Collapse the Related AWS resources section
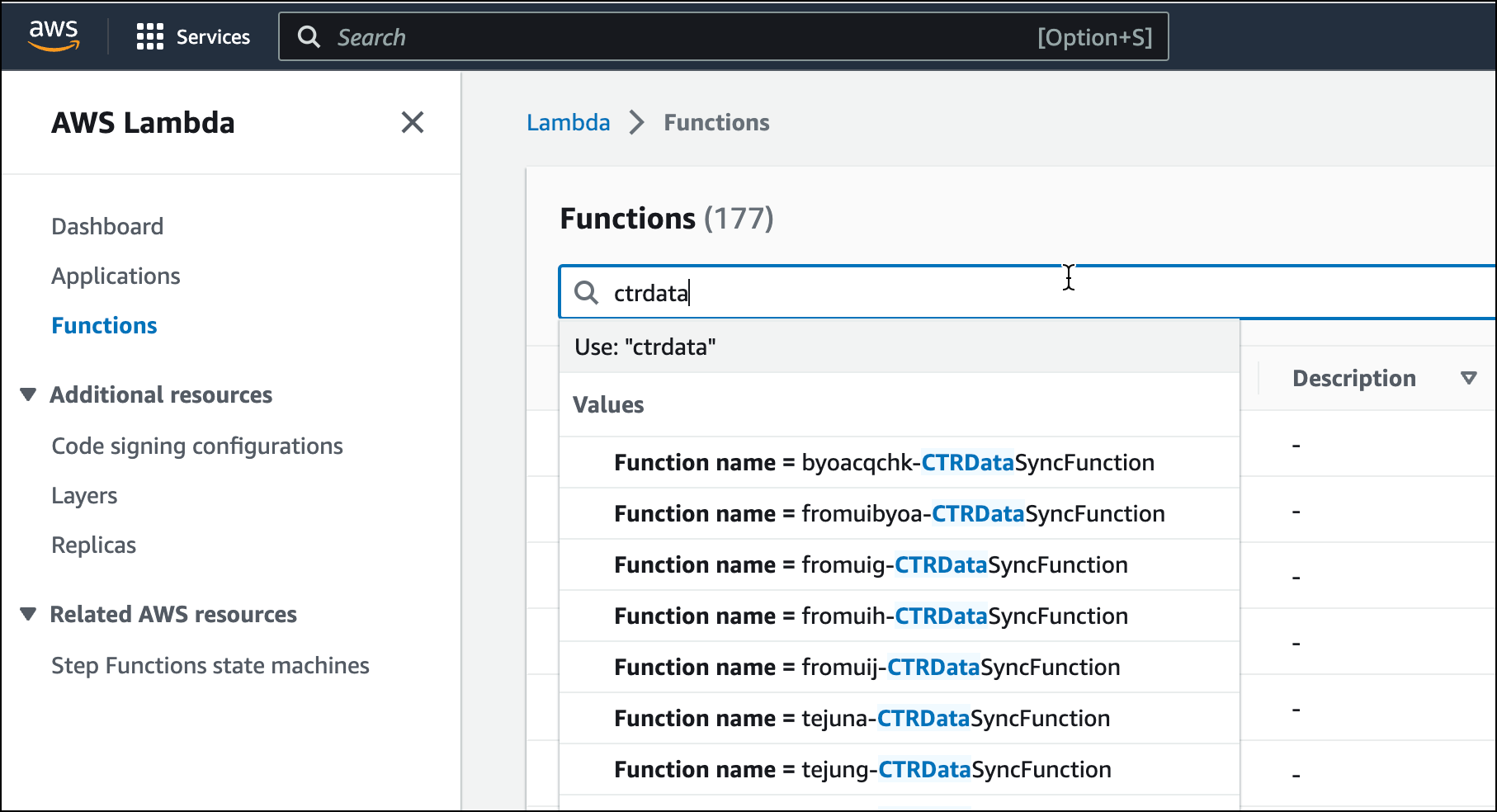 click(x=28, y=614)
